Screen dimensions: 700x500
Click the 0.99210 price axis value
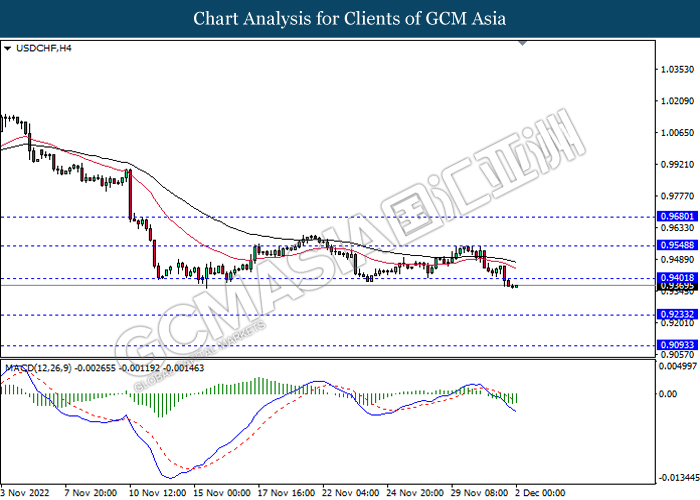(678, 164)
